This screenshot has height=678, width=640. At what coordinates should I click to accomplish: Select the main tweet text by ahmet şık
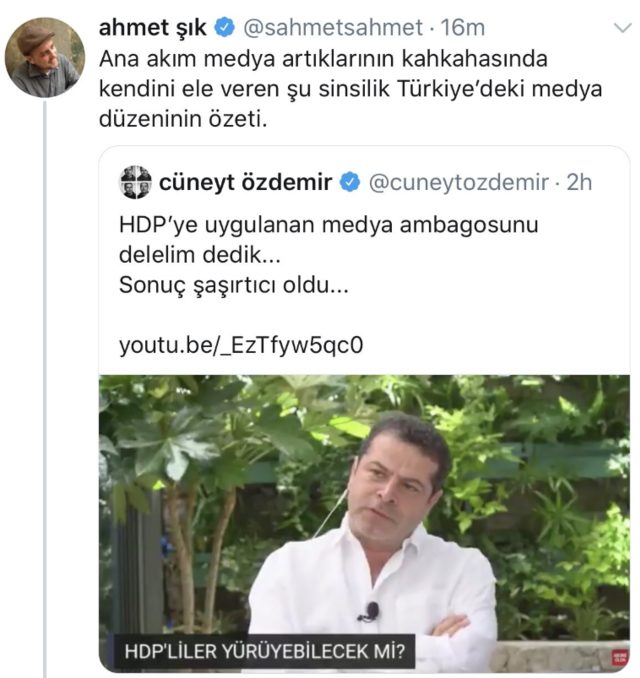350,89
